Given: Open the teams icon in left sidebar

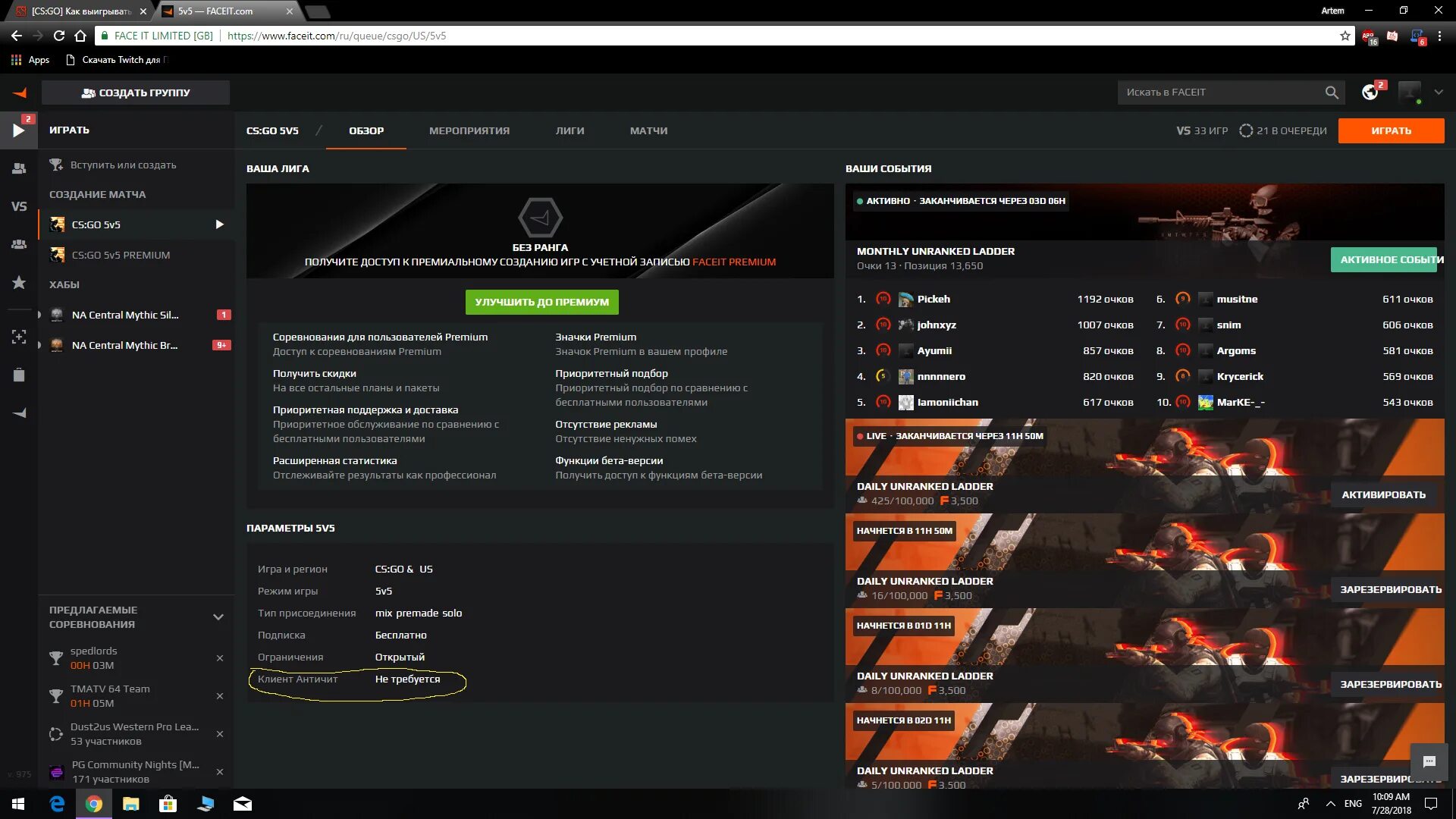Looking at the screenshot, I should (x=19, y=244).
